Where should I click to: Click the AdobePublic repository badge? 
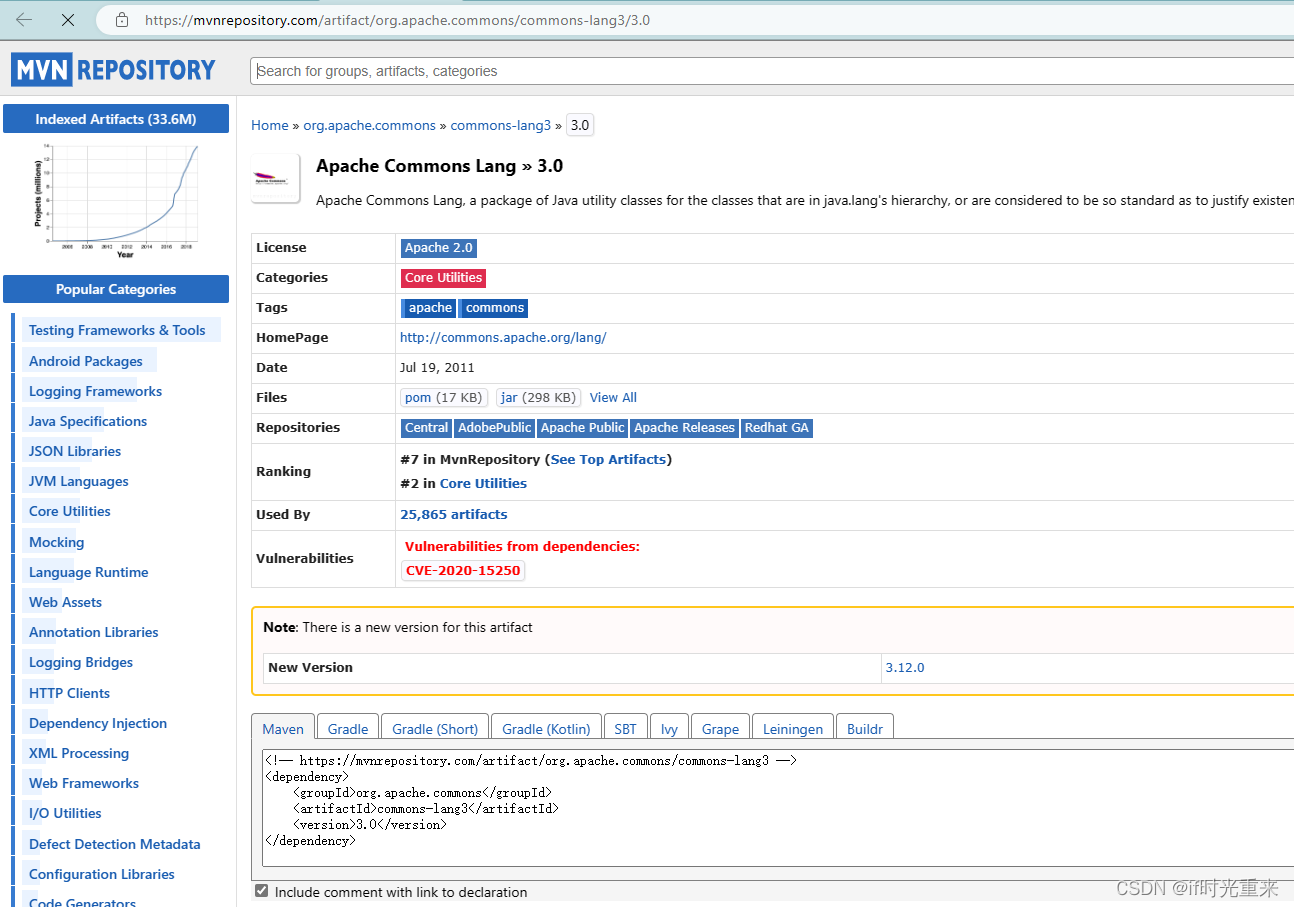[x=494, y=428]
